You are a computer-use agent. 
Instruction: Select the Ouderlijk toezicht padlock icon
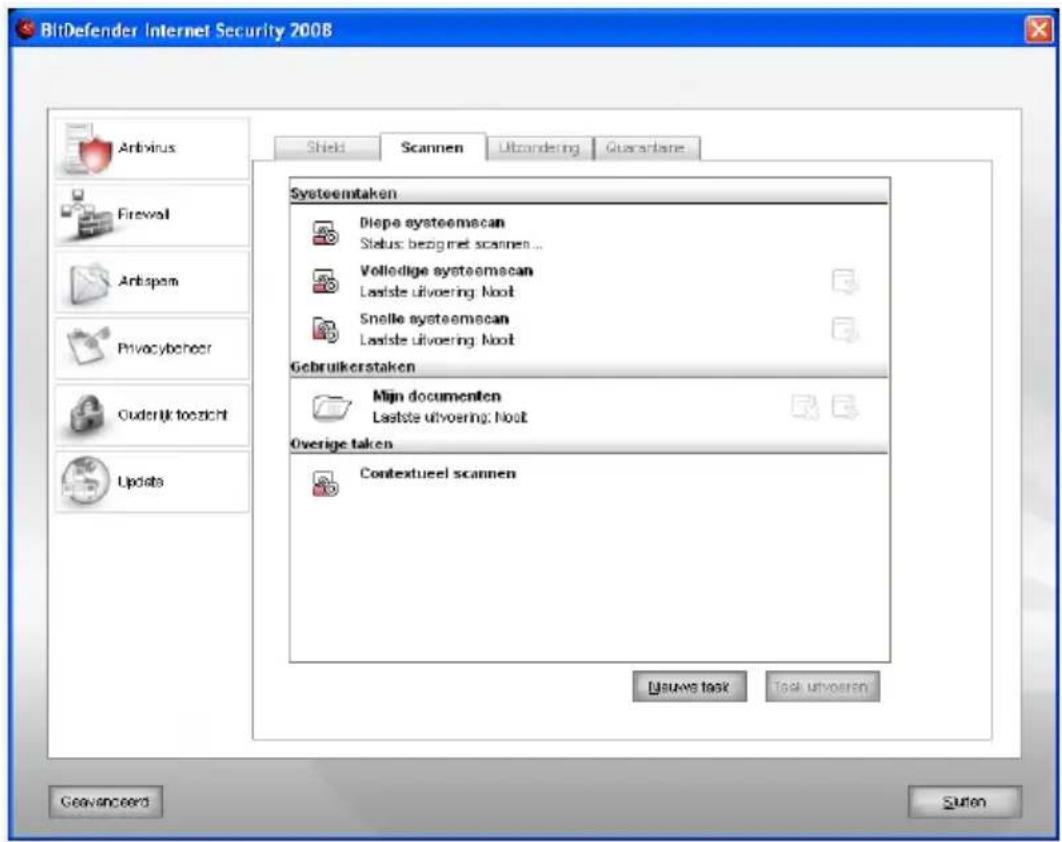click(x=87, y=414)
